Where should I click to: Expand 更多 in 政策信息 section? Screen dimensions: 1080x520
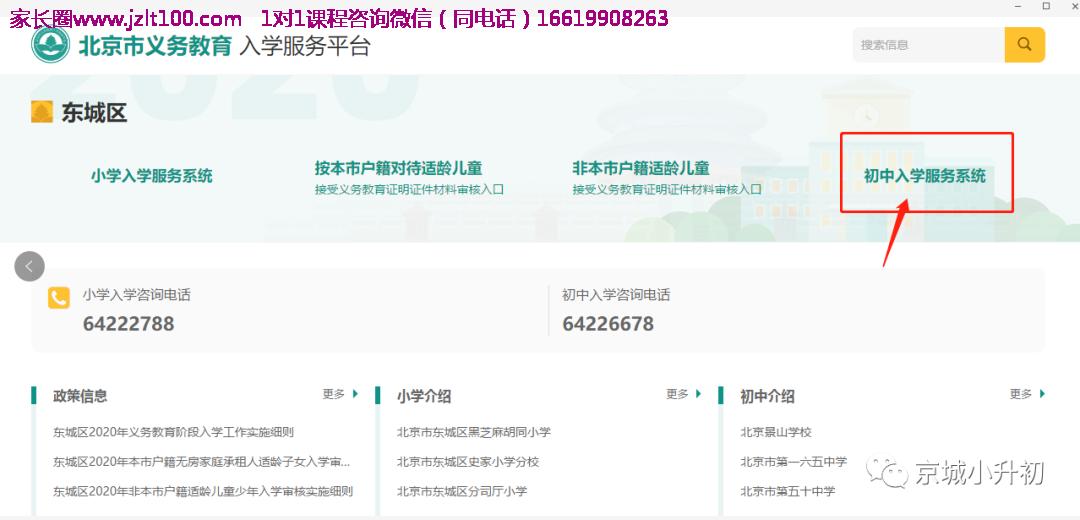coord(340,394)
